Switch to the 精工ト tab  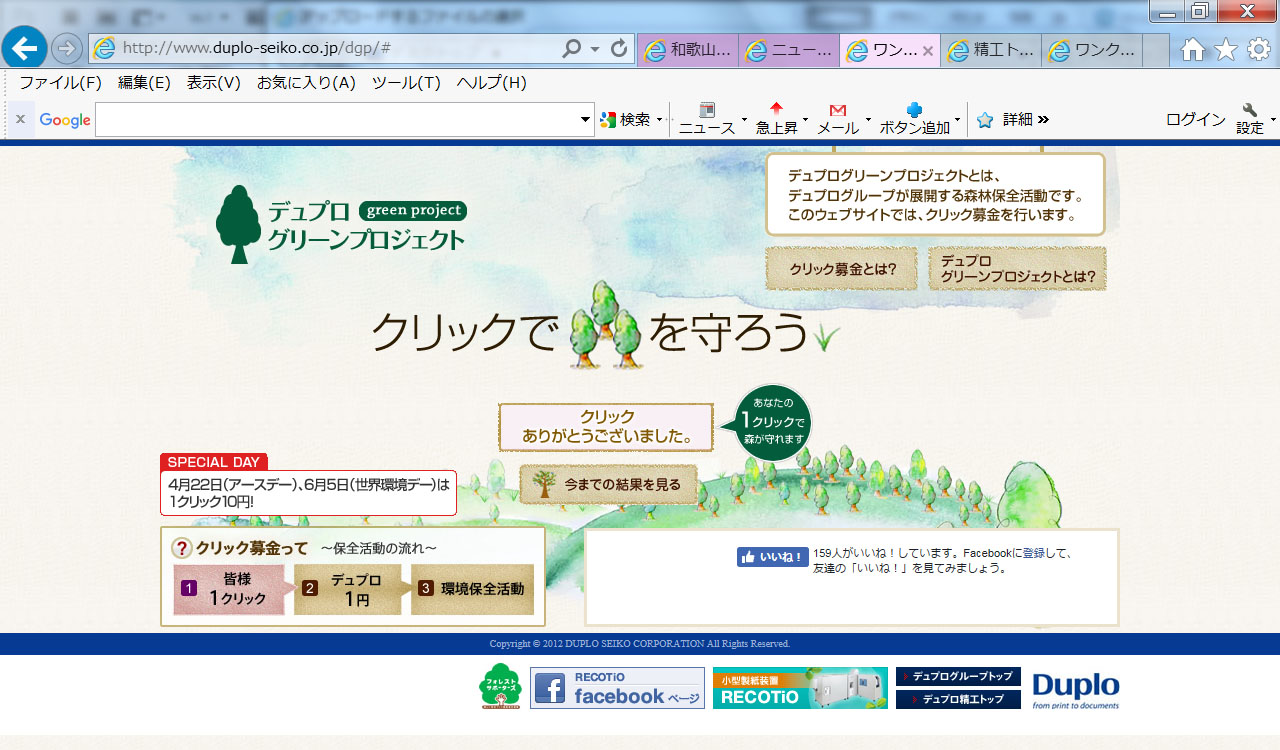[x=991, y=50]
